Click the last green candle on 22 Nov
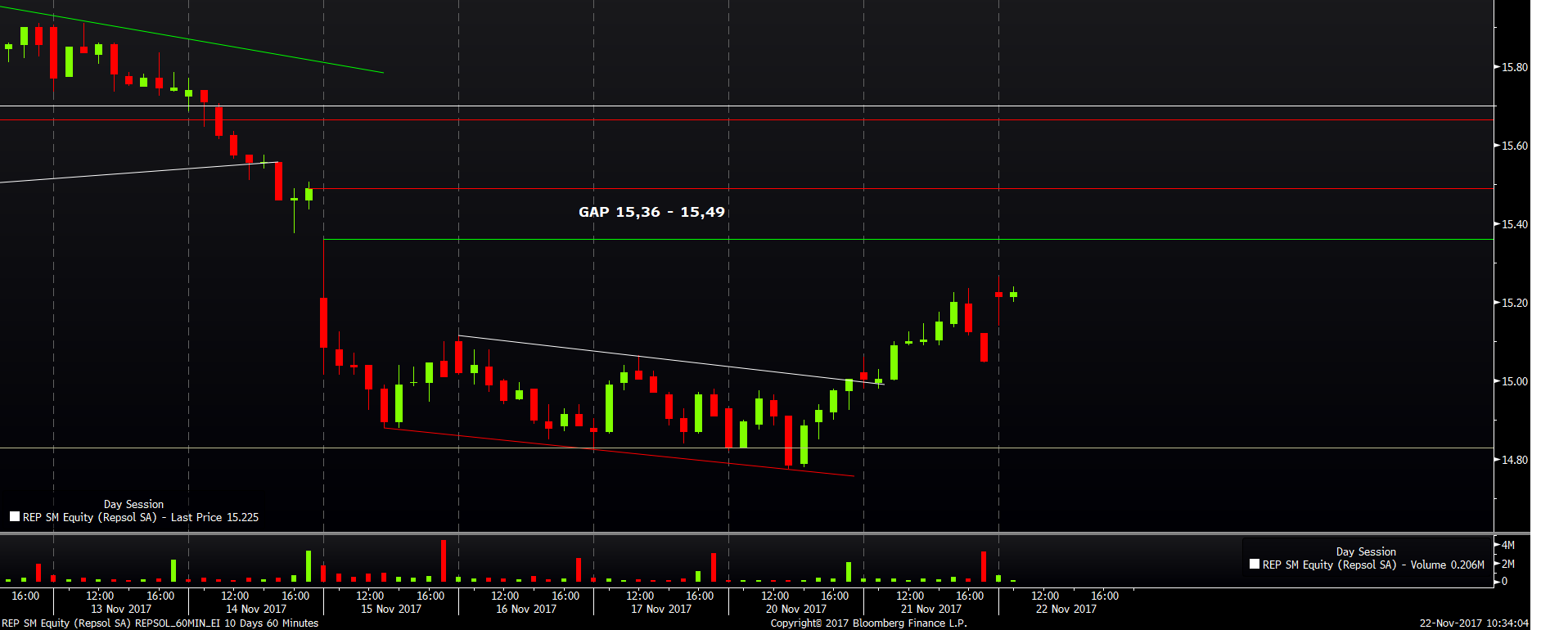1568x630 pixels. [1013, 295]
